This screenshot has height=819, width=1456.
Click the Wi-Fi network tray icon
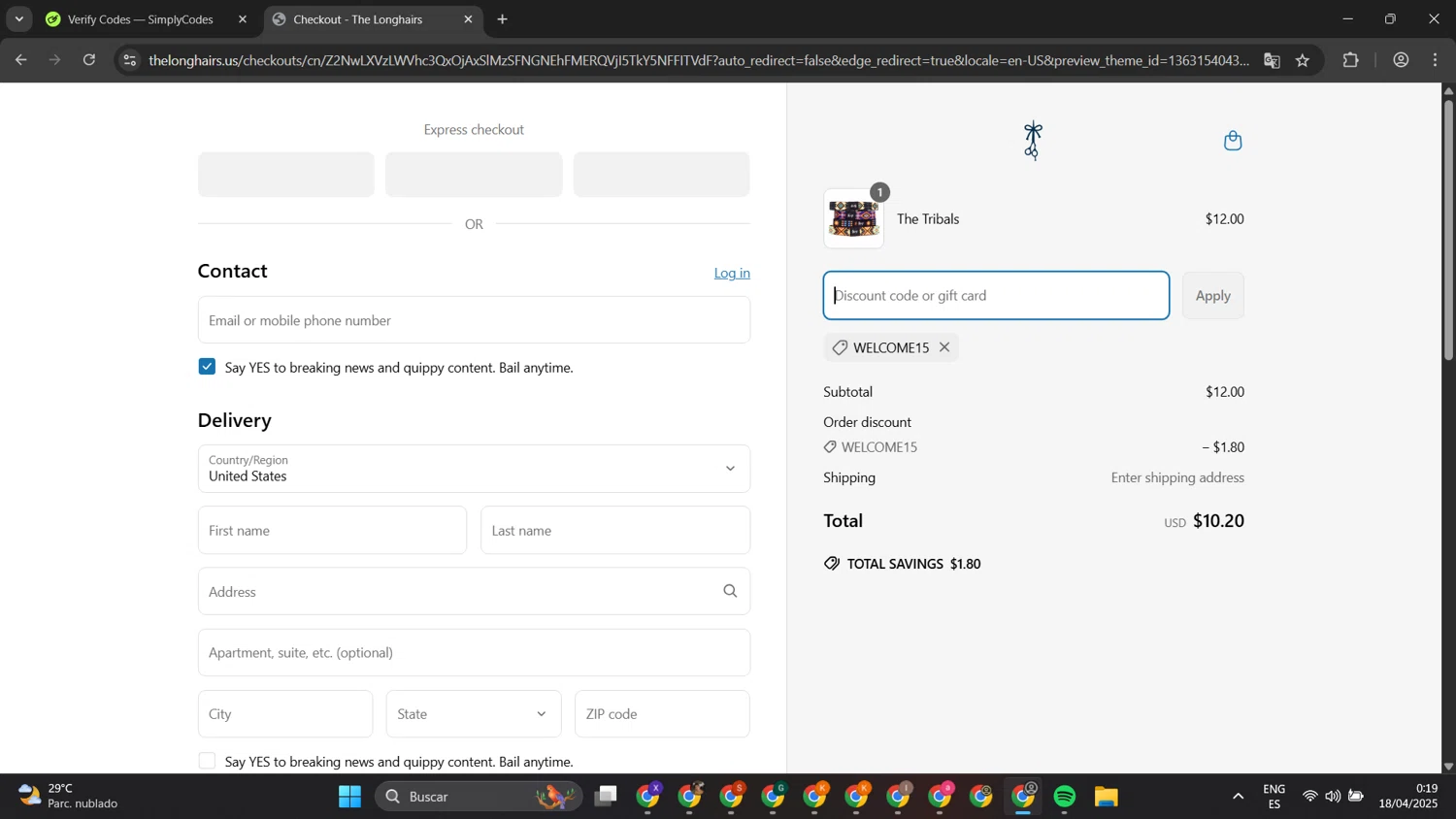coord(1309,797)
